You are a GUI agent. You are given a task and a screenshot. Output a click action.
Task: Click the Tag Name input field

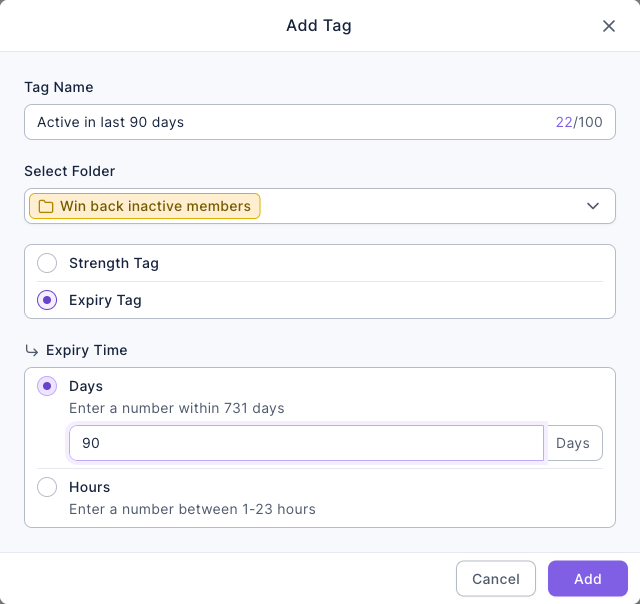(320, 122)
